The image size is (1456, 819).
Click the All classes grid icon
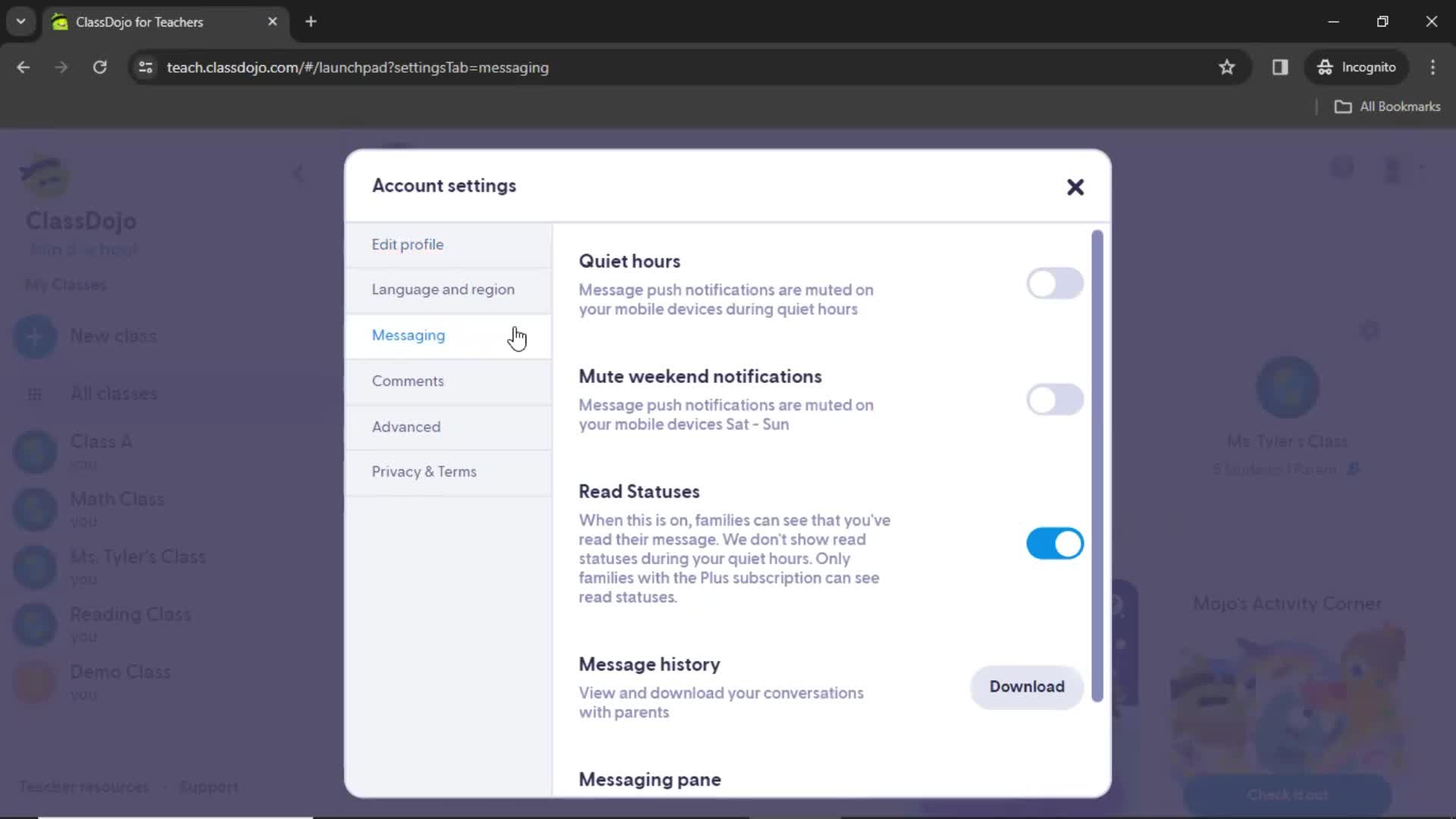(33, 393)
